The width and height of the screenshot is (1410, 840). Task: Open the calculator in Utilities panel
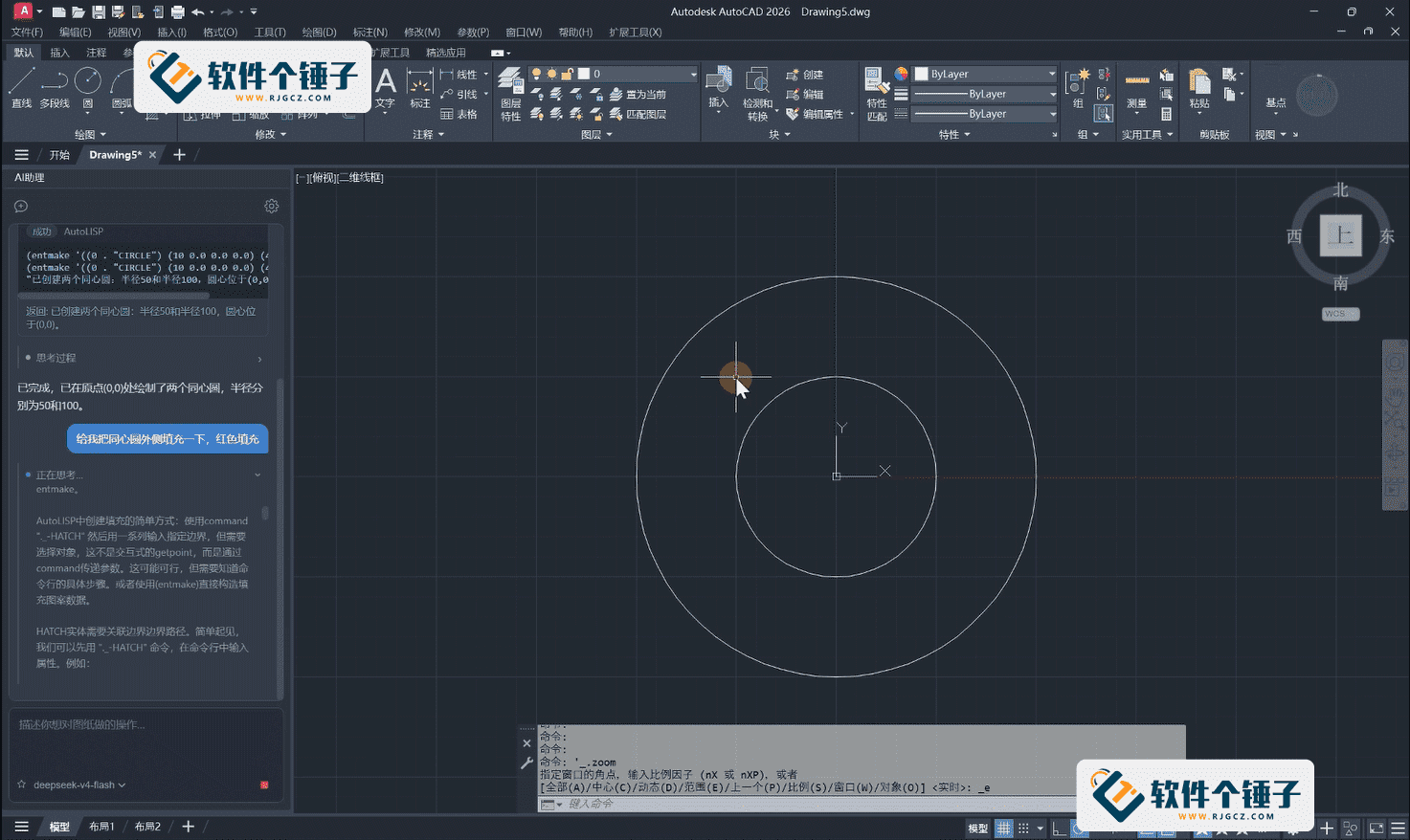pyautogui.click(x=1166, y=114)
